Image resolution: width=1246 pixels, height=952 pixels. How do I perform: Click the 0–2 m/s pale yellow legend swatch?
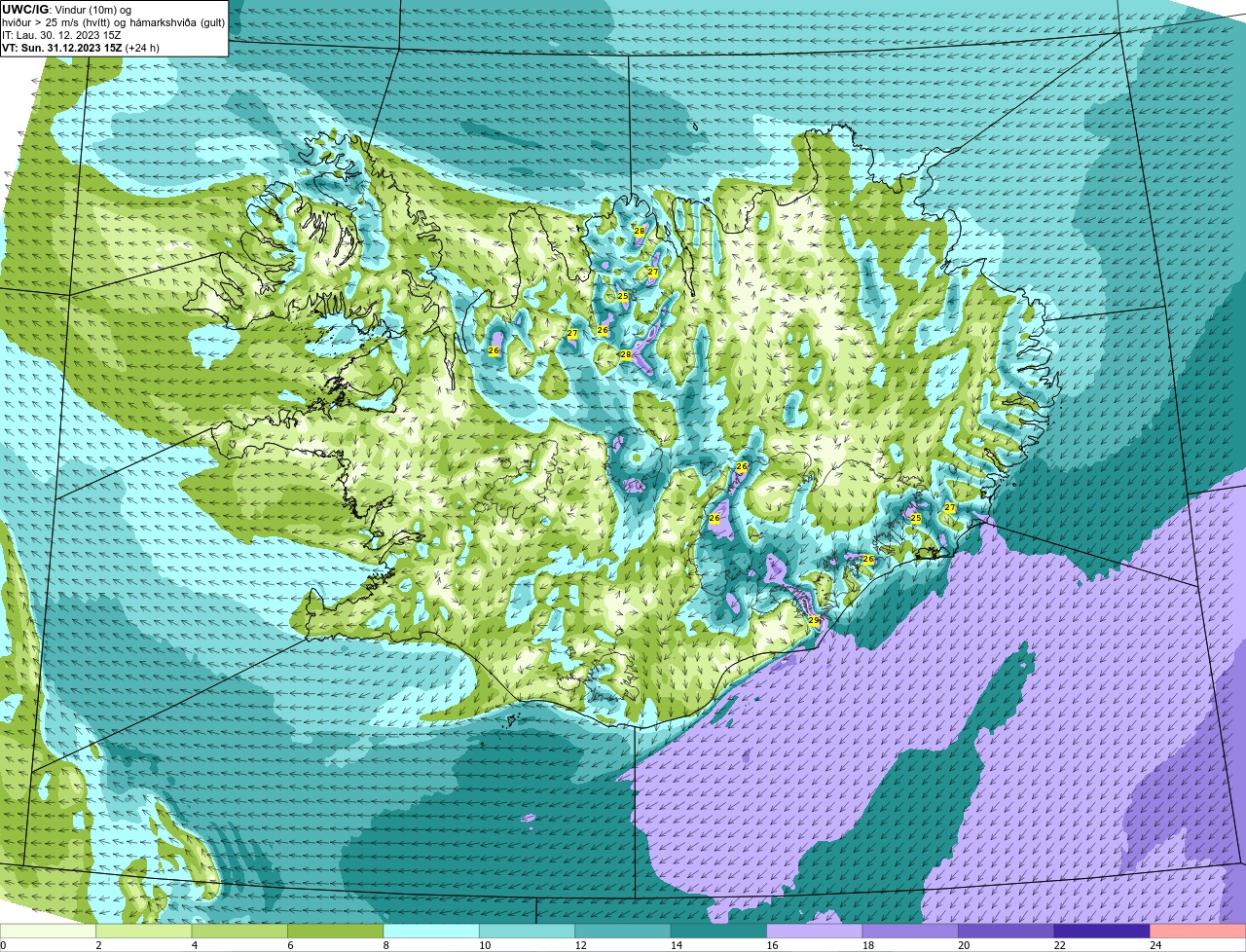50,931
